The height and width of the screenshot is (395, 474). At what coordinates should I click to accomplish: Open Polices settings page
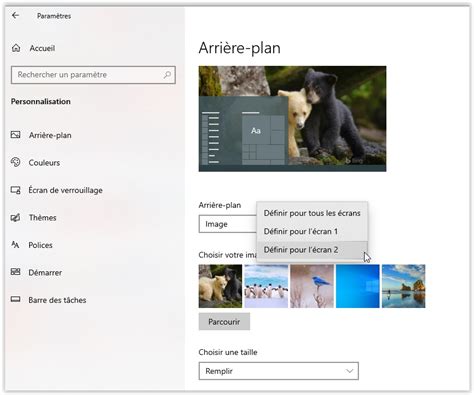40,245
